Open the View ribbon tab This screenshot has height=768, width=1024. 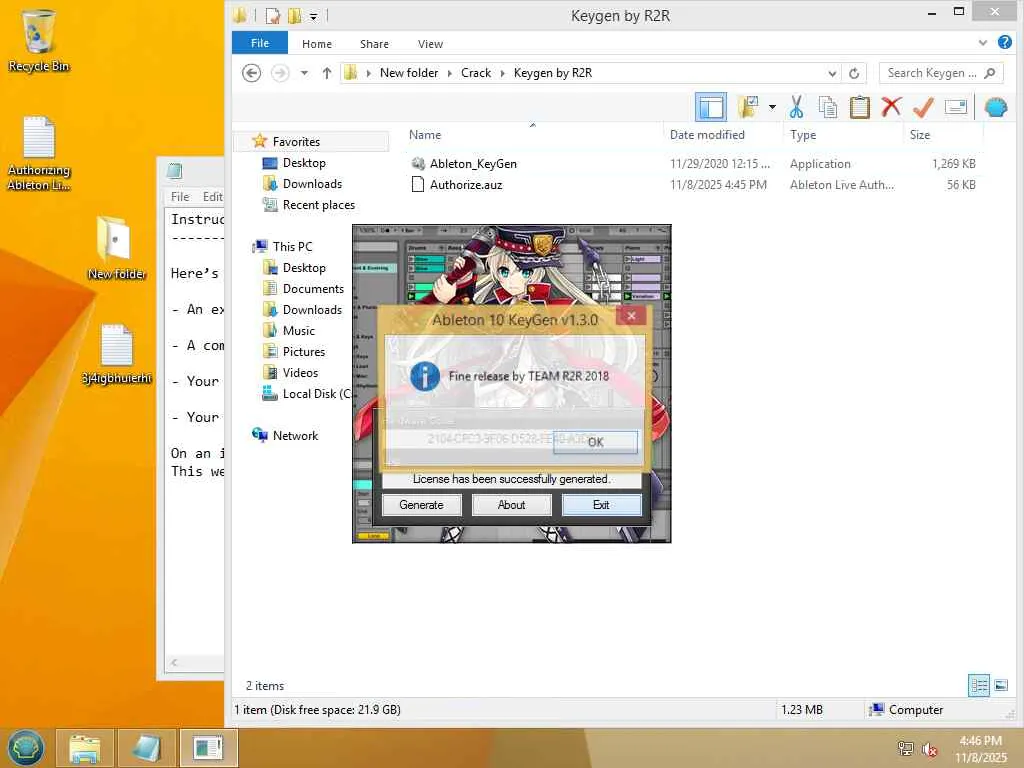430,44
